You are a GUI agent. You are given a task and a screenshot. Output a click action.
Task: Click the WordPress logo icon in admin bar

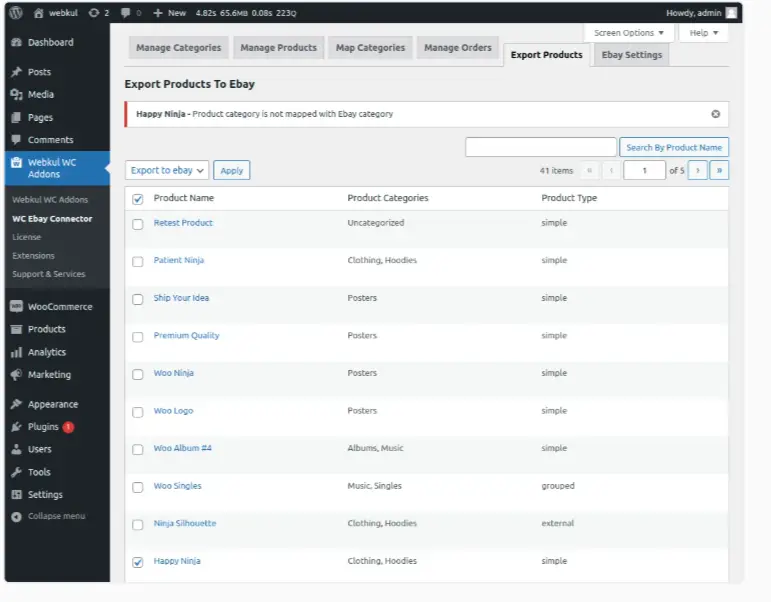coord(16,13)
